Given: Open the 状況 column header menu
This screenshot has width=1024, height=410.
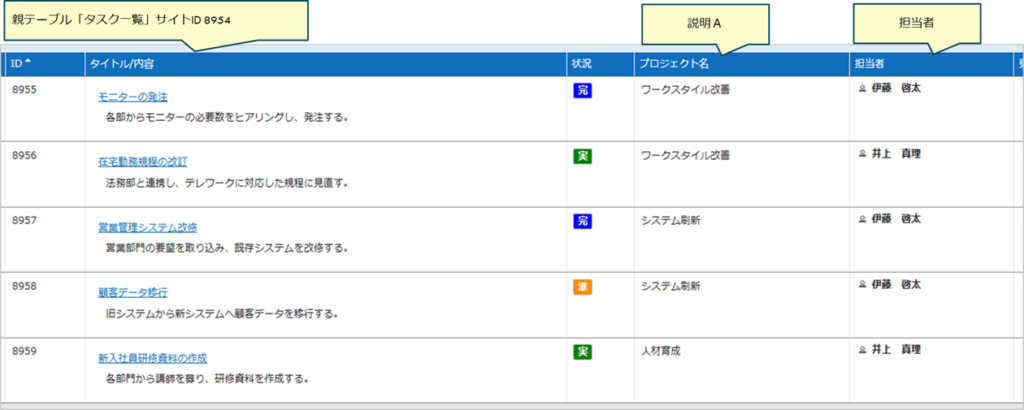Looking at the screenshot, I should [582, 64].
